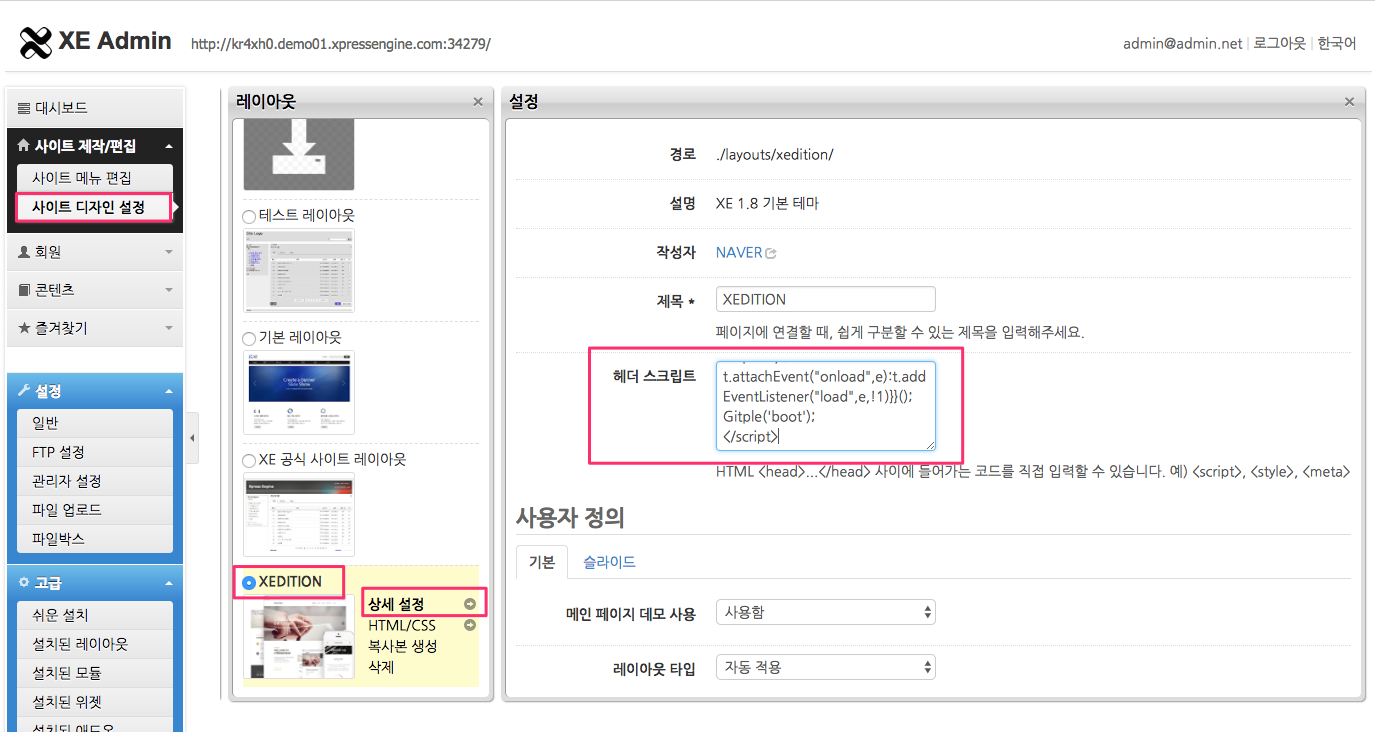Viewport: 1375px width, 732px height.
Task: Click 삭제 for XEDITION layout
Action: point(381,667)
